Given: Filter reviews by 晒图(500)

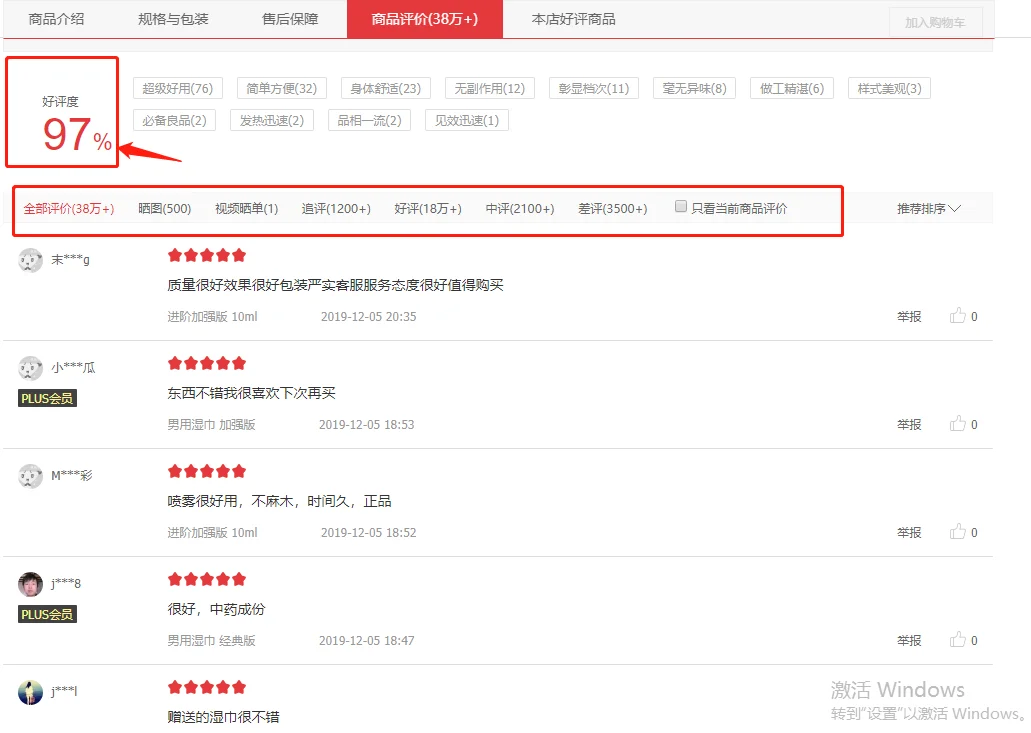Looking at the screenshot, I should coord(164,208).
